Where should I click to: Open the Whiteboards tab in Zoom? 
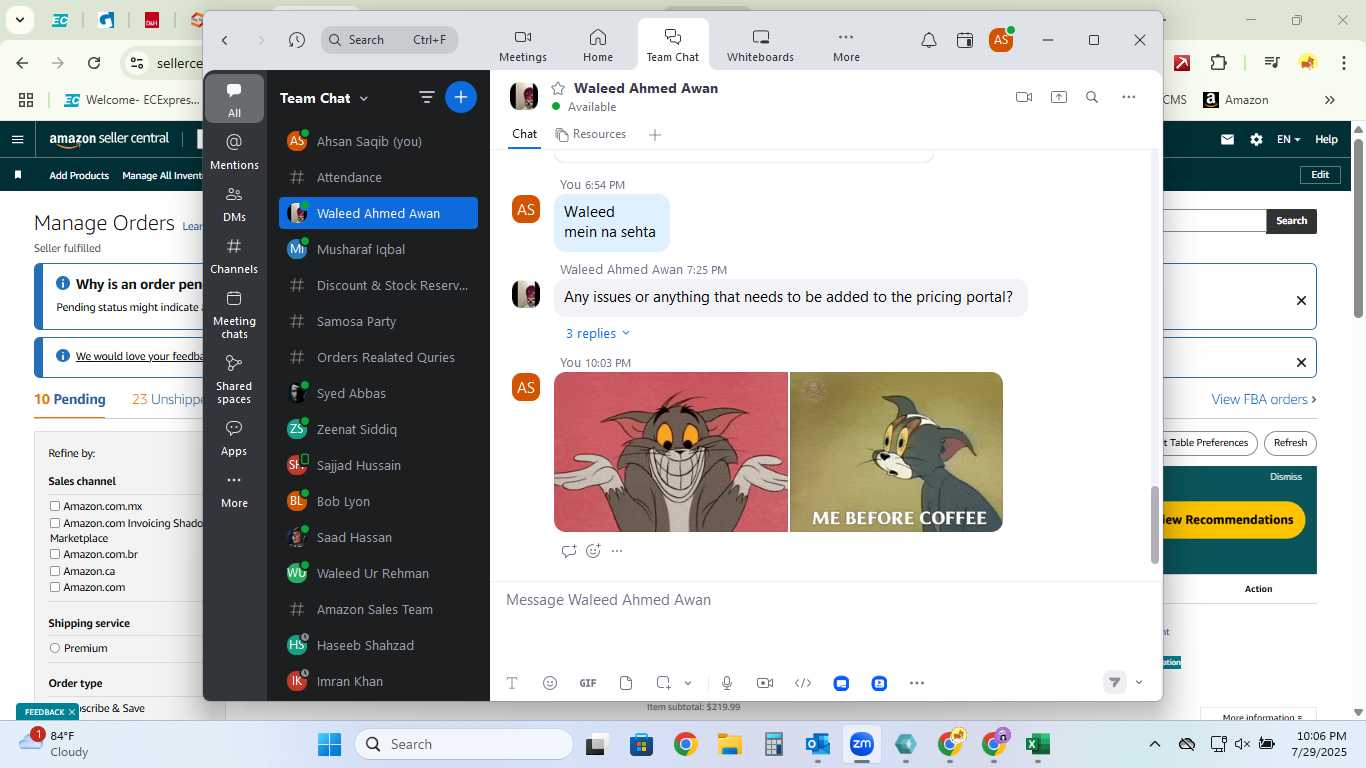(x=760, y=46)
